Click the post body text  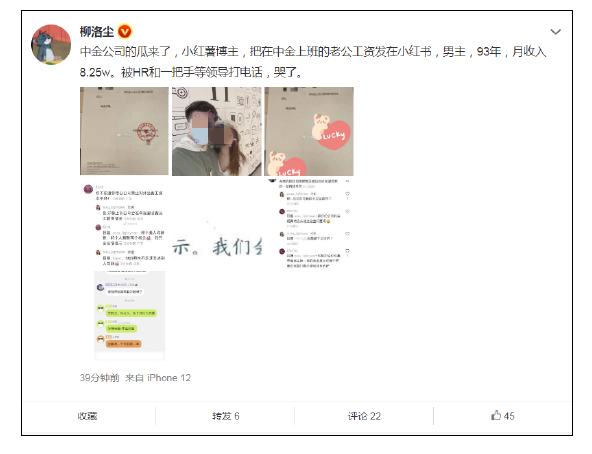click(313, 61)
